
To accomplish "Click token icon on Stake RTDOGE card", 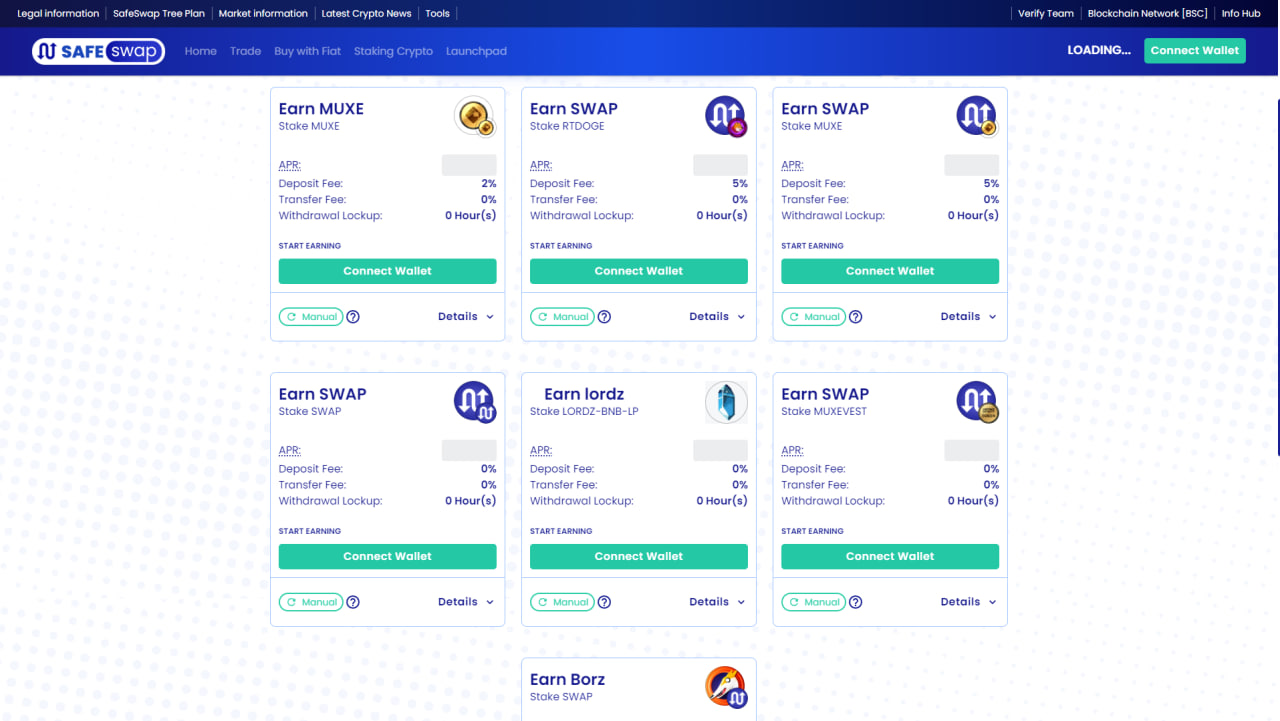I will [726, 117].
